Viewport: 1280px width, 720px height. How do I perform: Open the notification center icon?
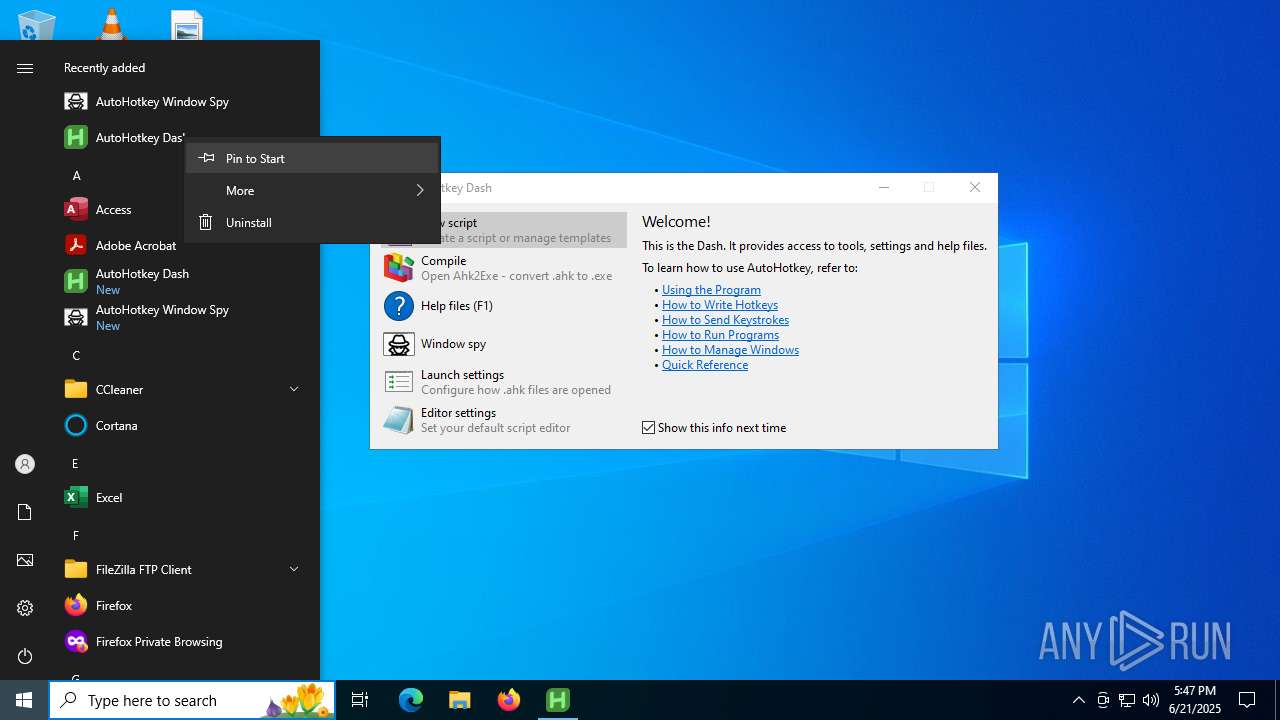coord(1247,700)
